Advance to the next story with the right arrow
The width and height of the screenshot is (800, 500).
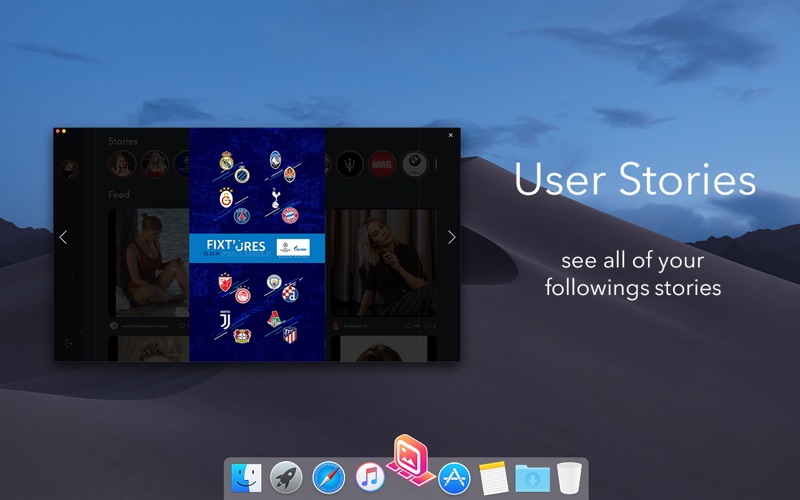[452, 237]
